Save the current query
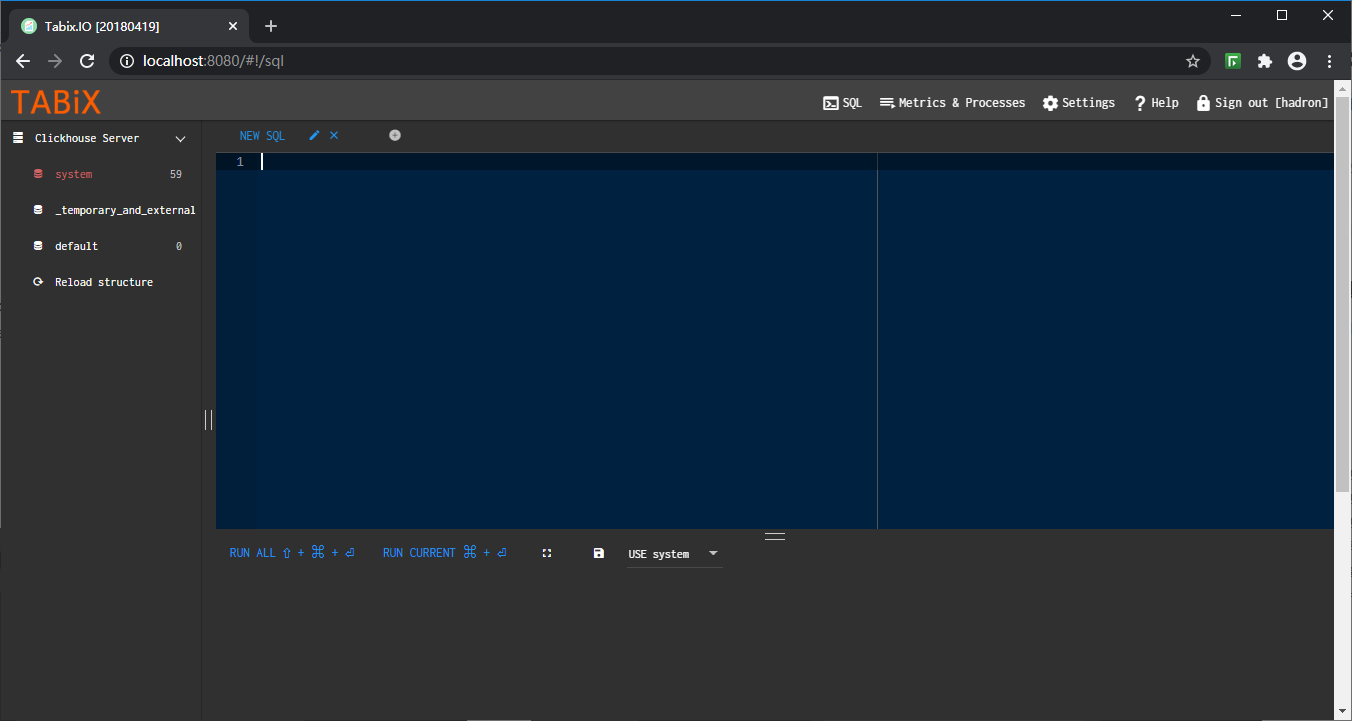Viewport: 1352px width, 721px height. (598, 552)
